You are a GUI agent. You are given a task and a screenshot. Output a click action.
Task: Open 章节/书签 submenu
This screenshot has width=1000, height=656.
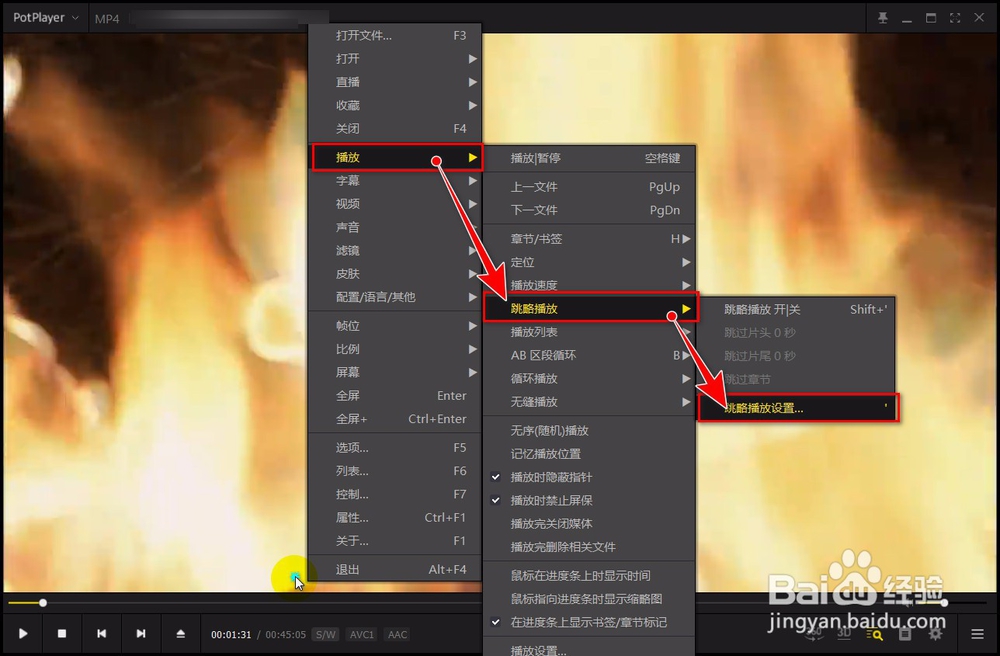pos(589,239)
